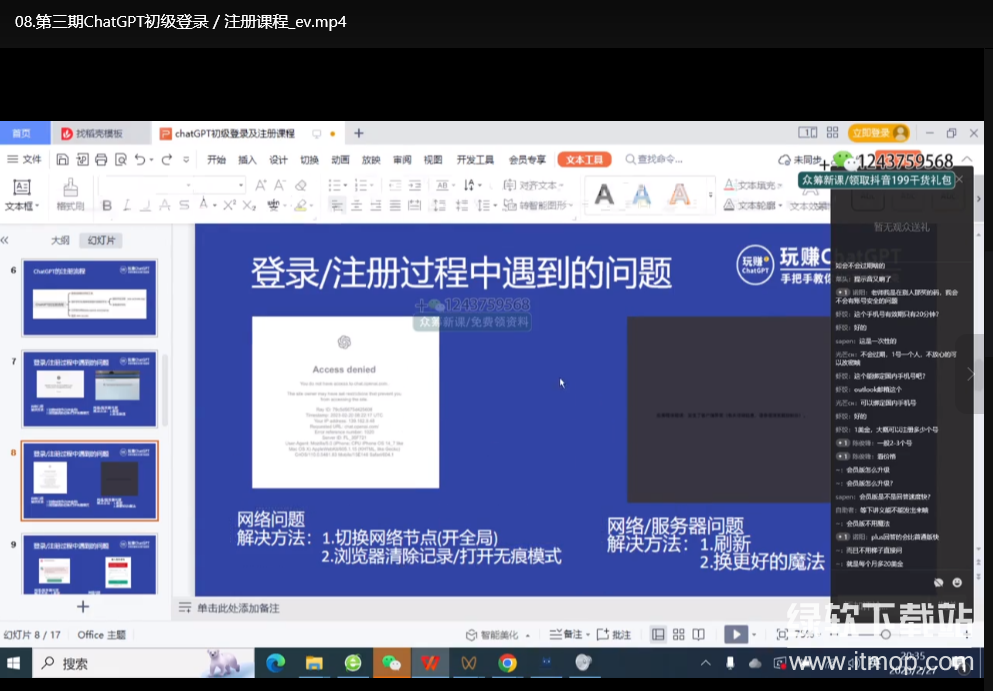This screenshot has height=691, width=993.
Task: Toggle Superscript formatting
Action: pos(229,206)
